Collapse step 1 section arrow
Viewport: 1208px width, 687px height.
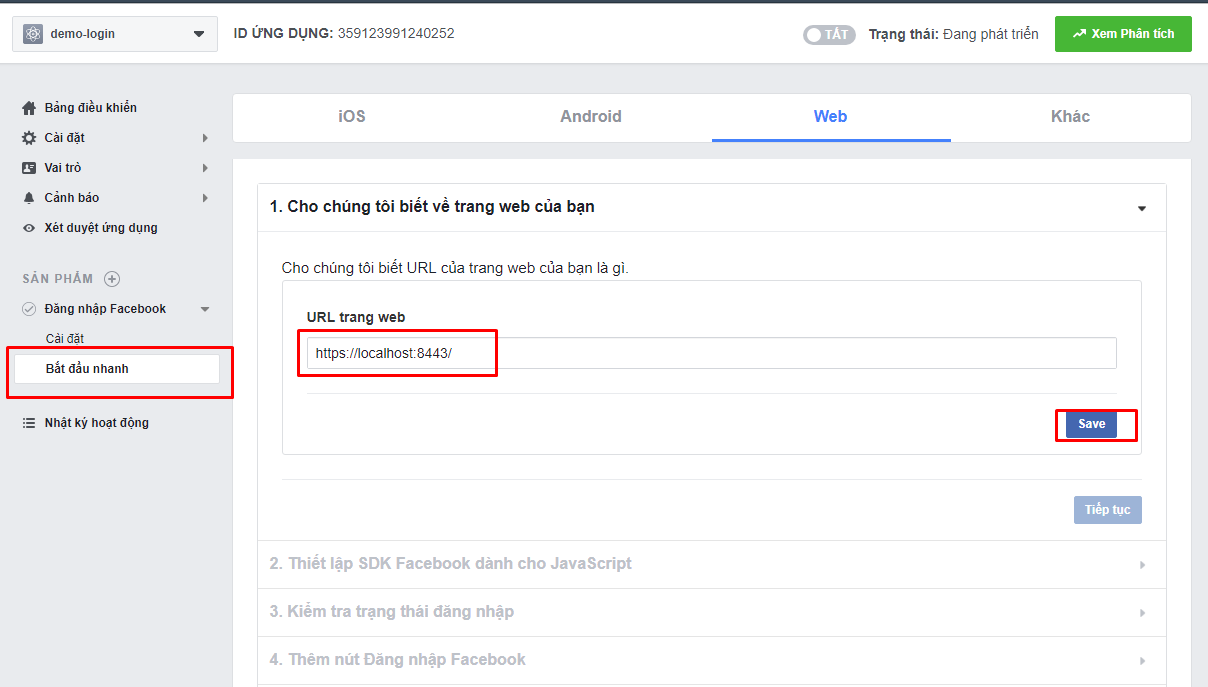click(x=1142, y=209)
